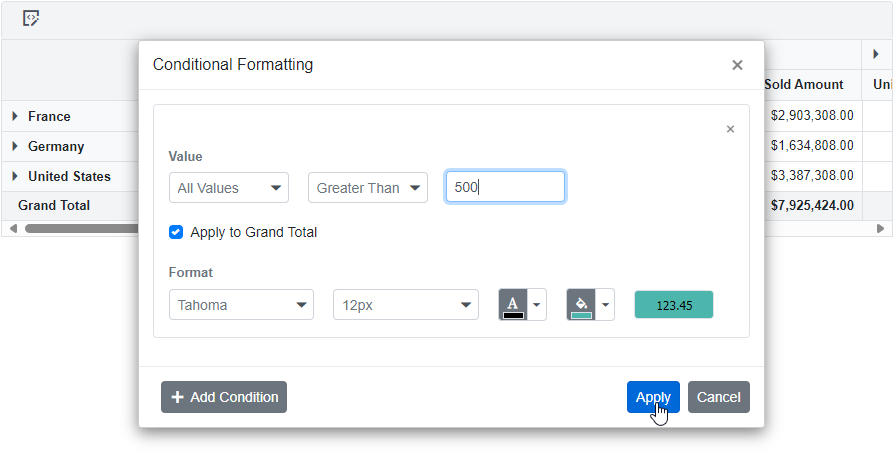Click the Apply button

(x=653, y=397)
